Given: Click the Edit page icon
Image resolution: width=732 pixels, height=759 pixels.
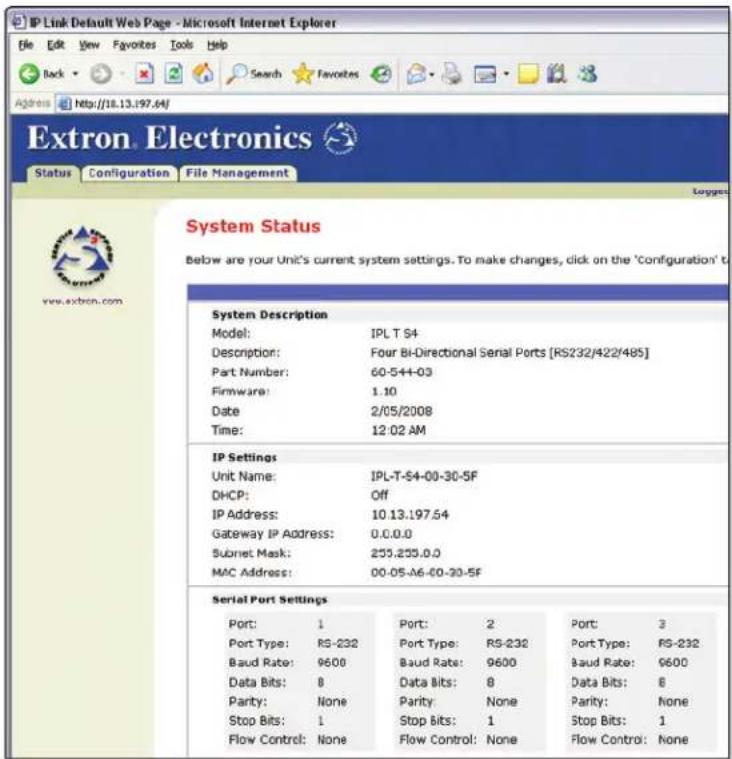Looking at the screenshot, I should 485,74.
